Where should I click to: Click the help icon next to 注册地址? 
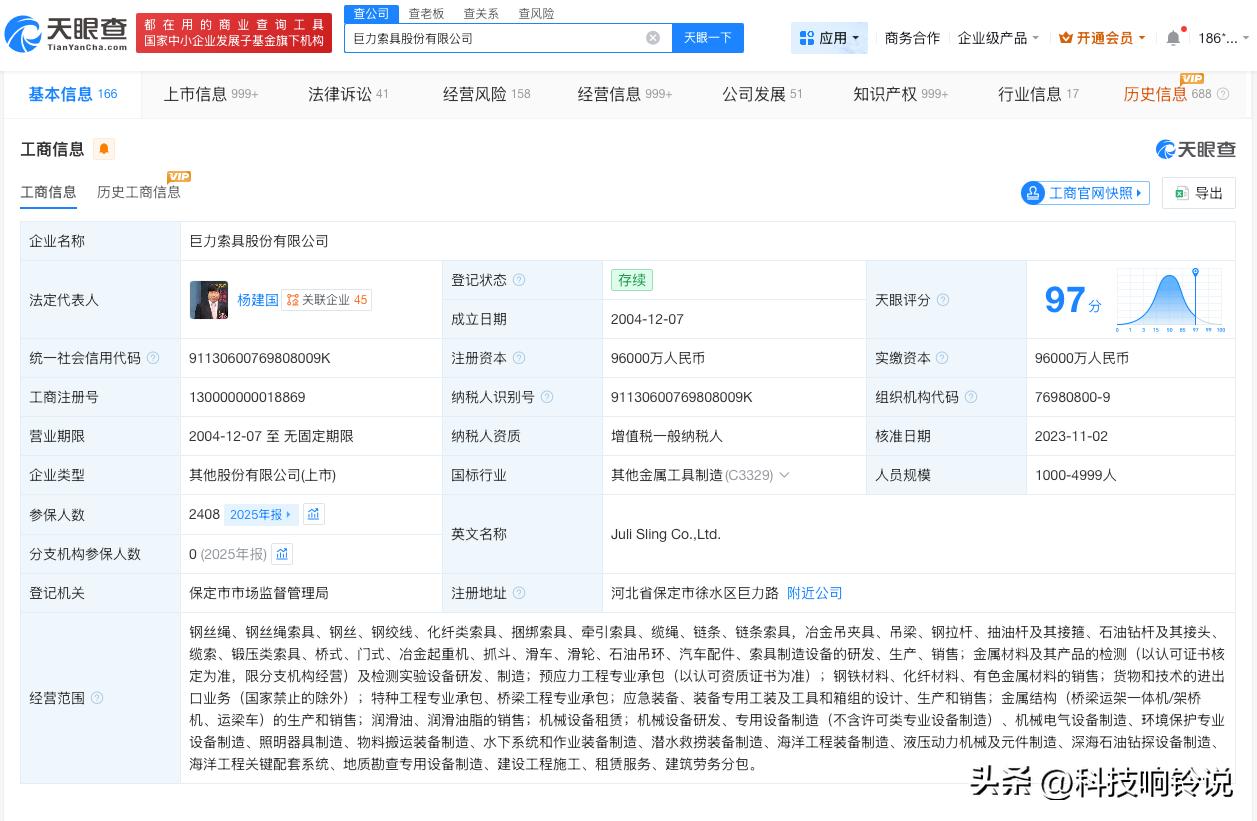(x=519, y=593)
